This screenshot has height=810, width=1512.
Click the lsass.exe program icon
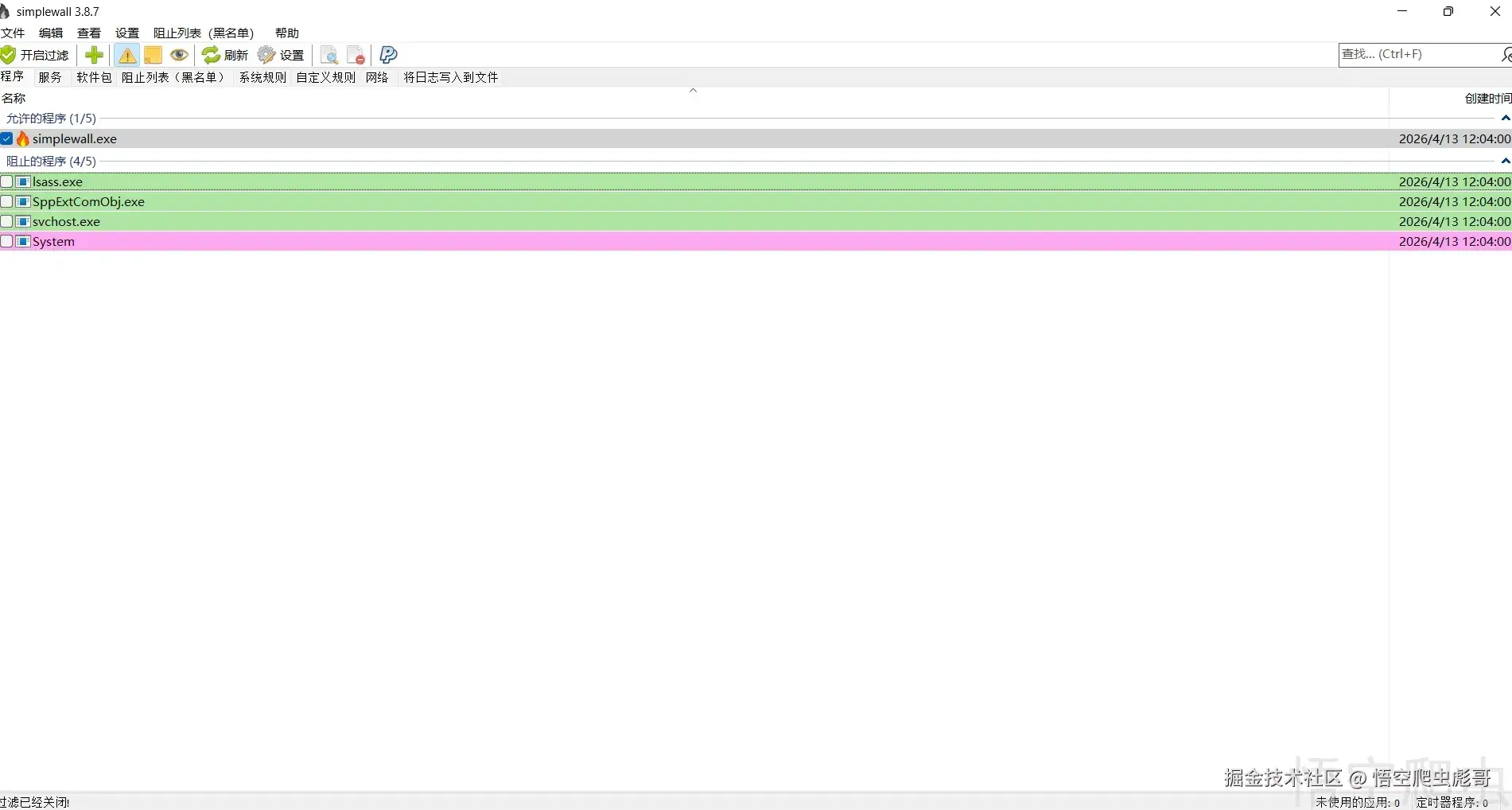23,181
